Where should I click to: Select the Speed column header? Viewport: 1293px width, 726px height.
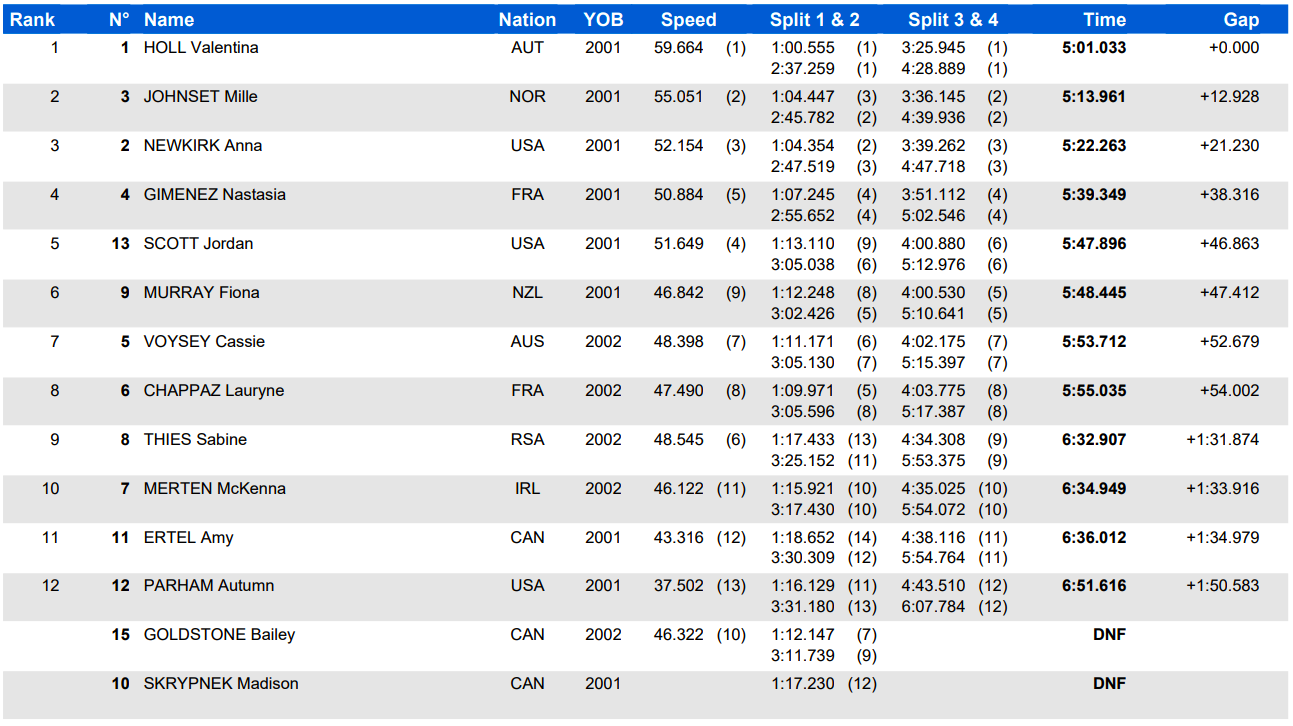point(688,20)
